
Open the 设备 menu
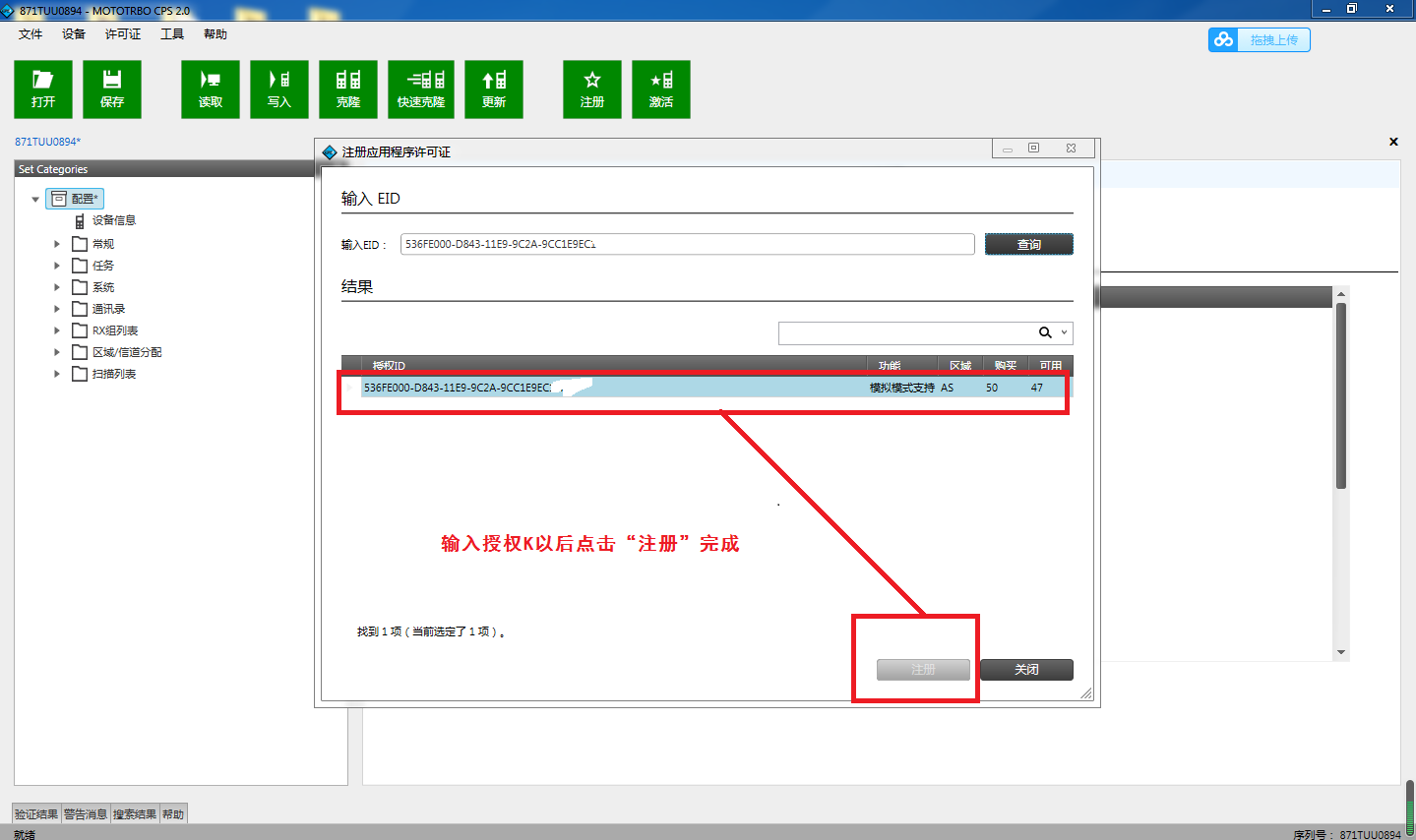tap(74, 34)
